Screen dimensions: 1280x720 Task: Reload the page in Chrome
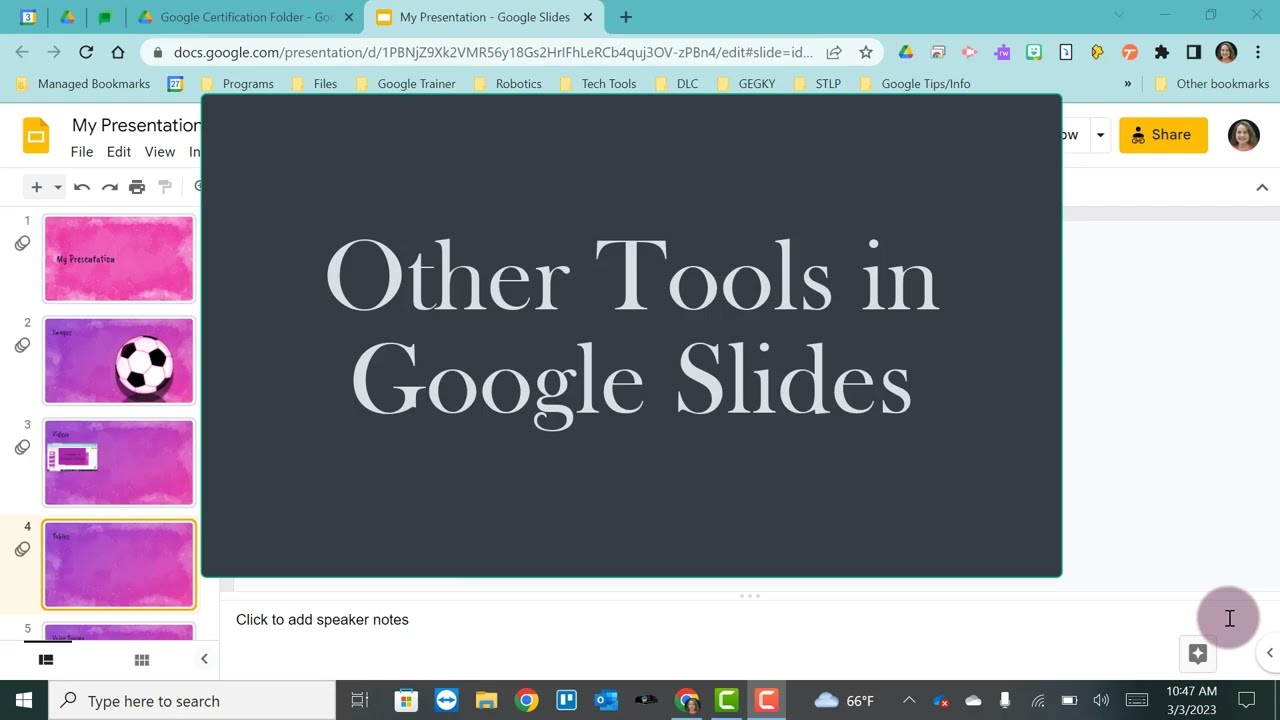86,52
